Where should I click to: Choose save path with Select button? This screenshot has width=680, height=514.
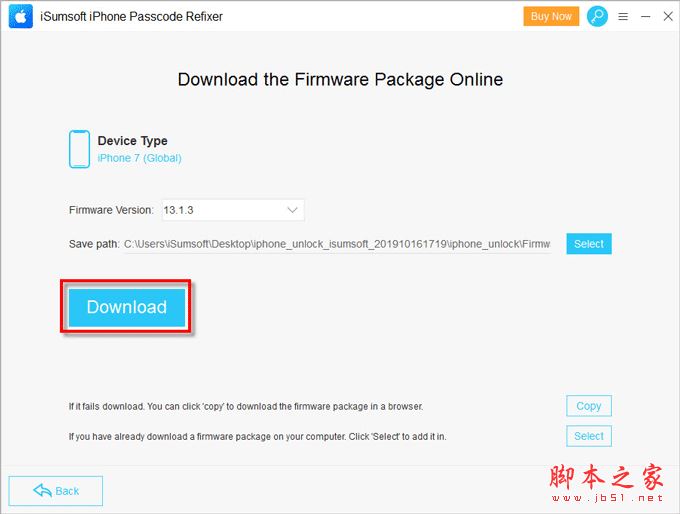click(x=588, y=244)
